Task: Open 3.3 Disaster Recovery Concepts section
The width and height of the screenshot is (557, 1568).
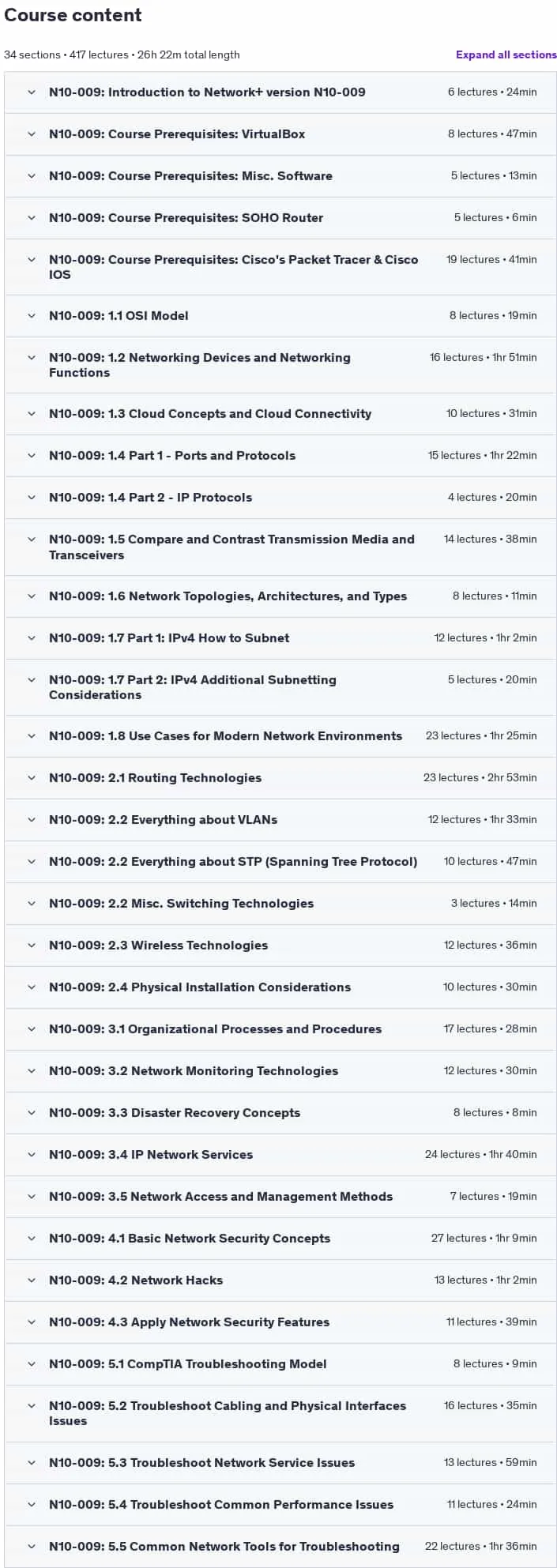Action: point(280,1113)
